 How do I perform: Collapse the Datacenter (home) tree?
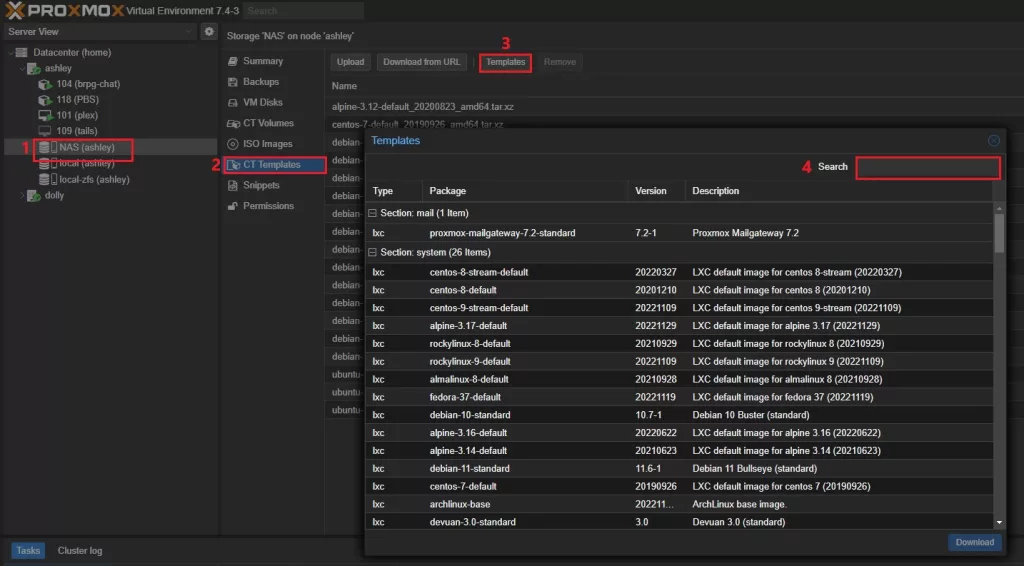coord(10,52)
